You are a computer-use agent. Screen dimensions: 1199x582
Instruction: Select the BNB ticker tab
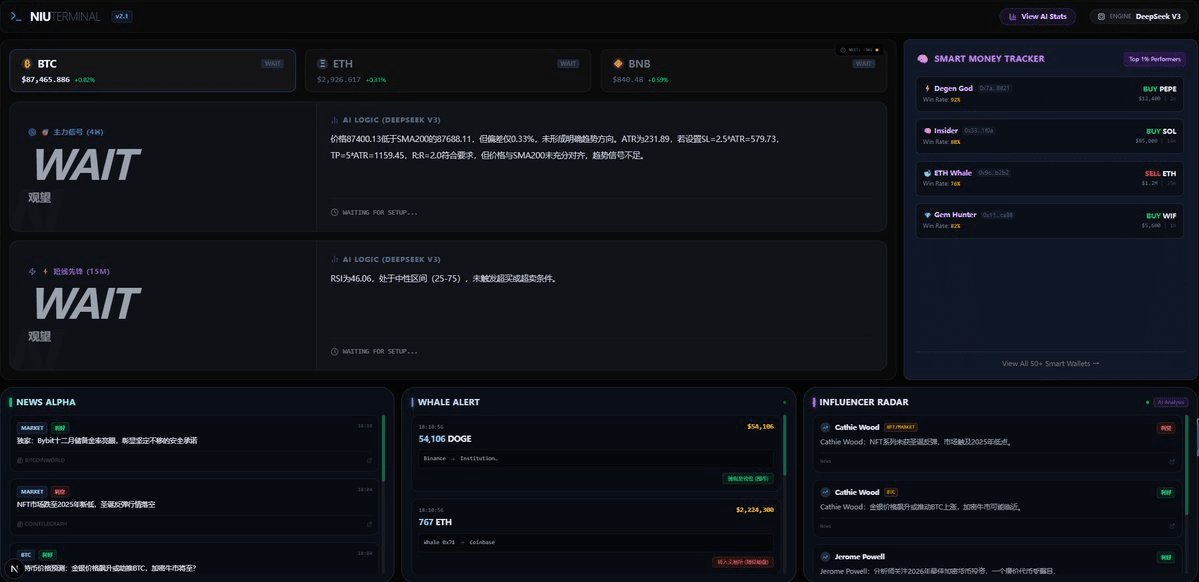tap(741, 70)
